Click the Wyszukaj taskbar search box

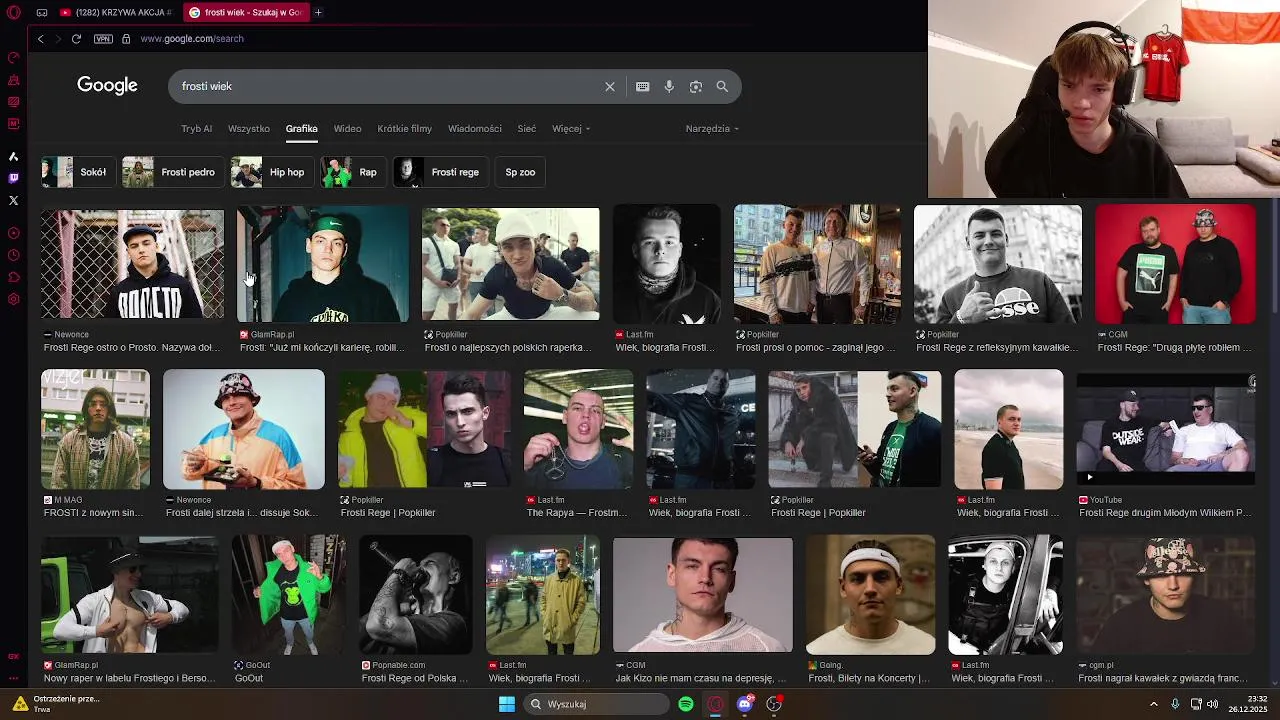596,704
